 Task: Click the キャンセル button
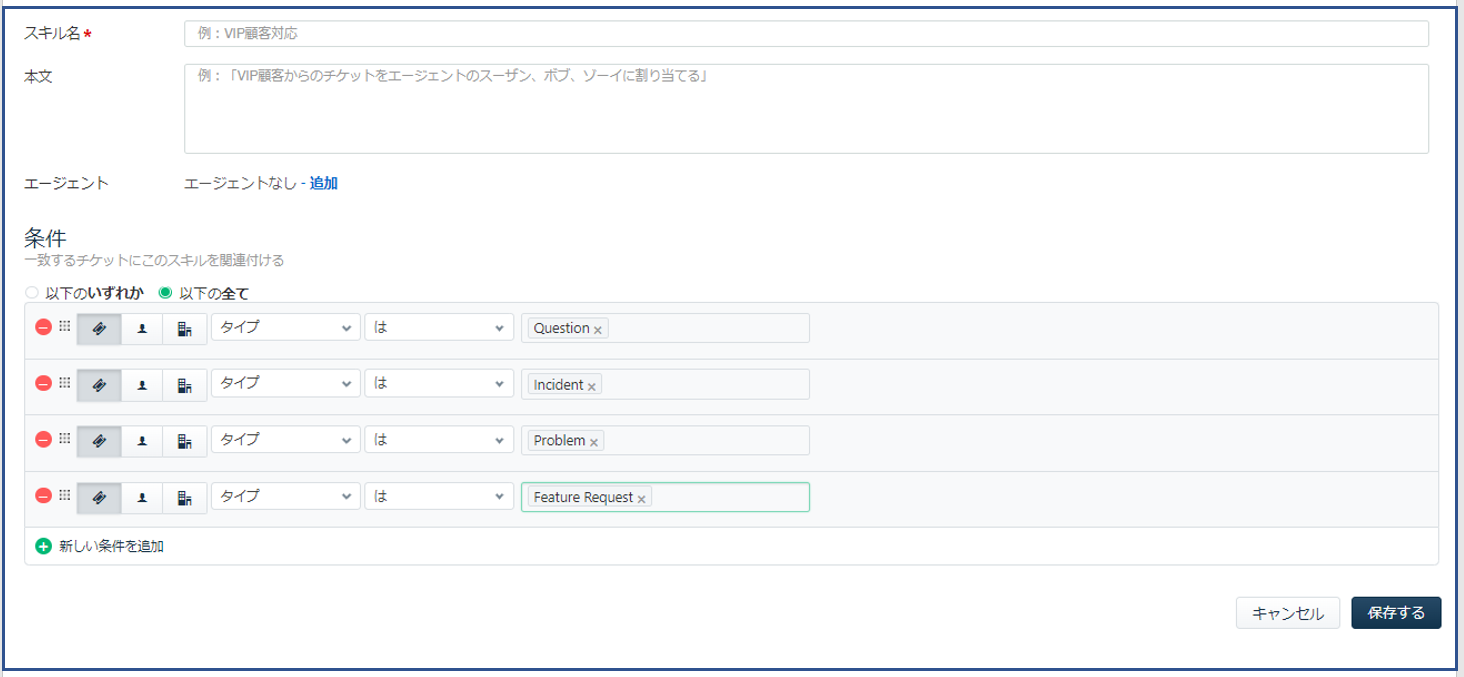(1288, 613)
